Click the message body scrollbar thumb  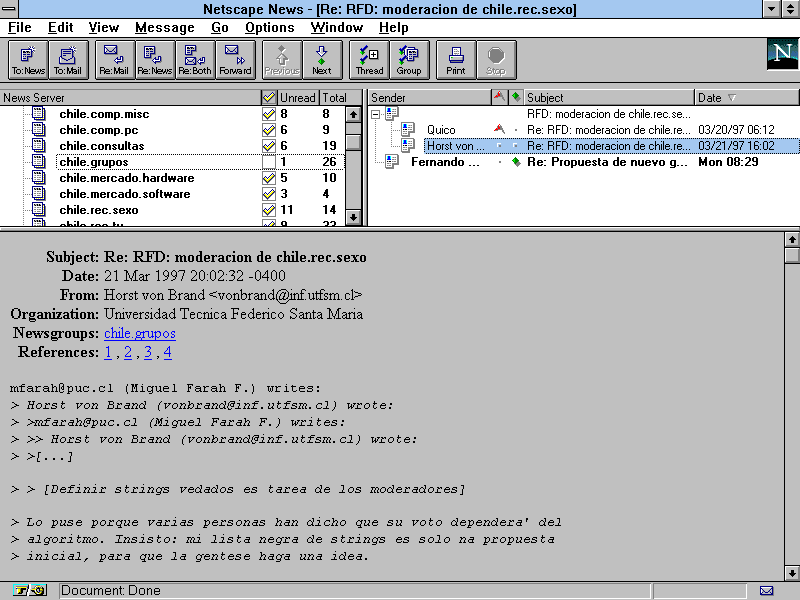(x=792, y=255)
